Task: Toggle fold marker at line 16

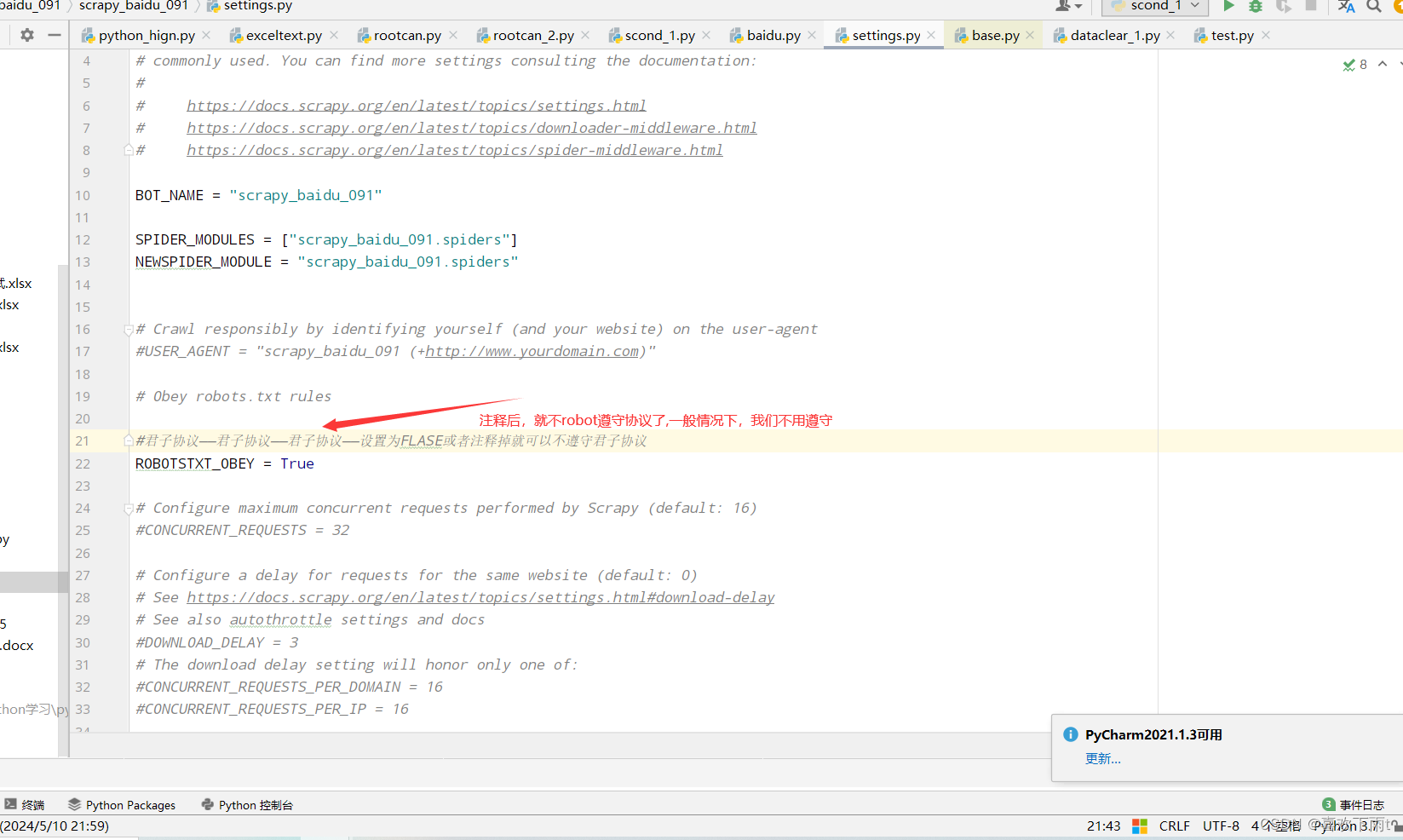Action: (x=129, y=329)
